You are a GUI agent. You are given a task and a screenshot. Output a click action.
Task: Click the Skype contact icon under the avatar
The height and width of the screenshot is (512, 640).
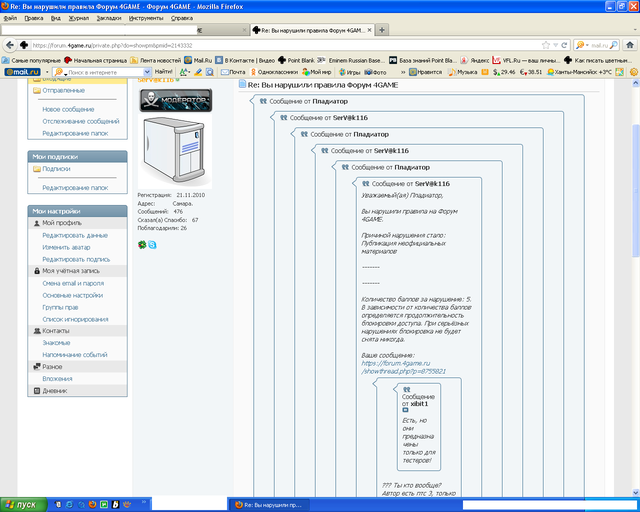(x=152, y=244)
